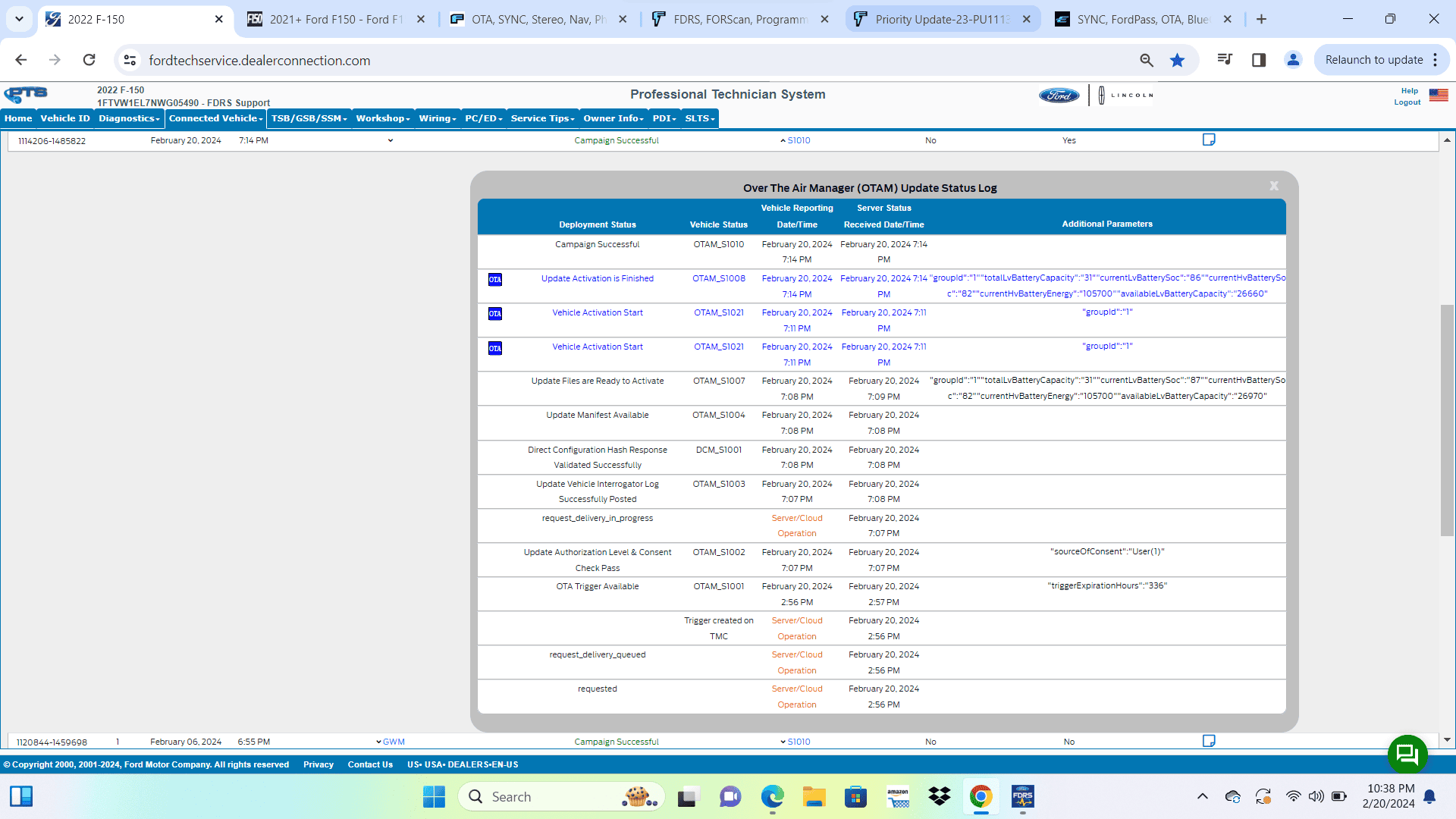
Task: Open the taskbar clock showing 10:38 PM
Action: click(1389, 796)
